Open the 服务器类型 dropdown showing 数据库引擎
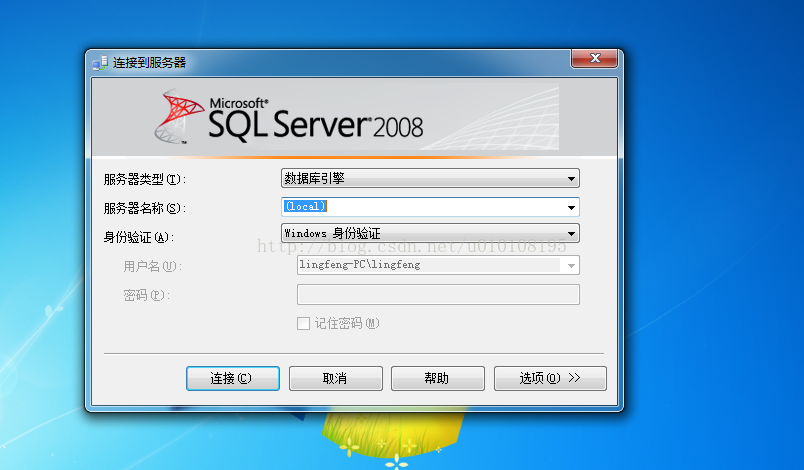Viewport: 804px width, 470px height. tap(430, 178)
